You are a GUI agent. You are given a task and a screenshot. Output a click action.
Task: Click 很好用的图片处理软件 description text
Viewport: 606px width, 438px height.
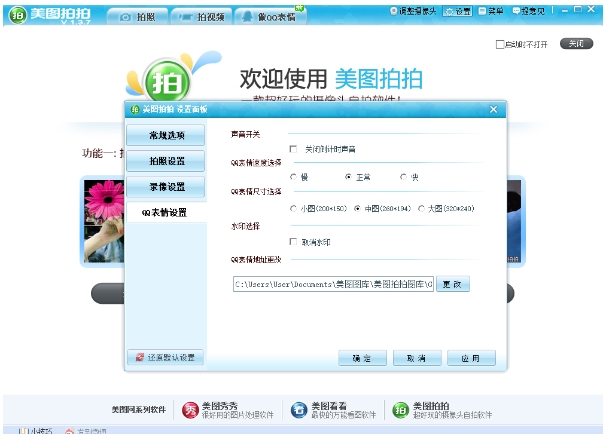point(238,415)
